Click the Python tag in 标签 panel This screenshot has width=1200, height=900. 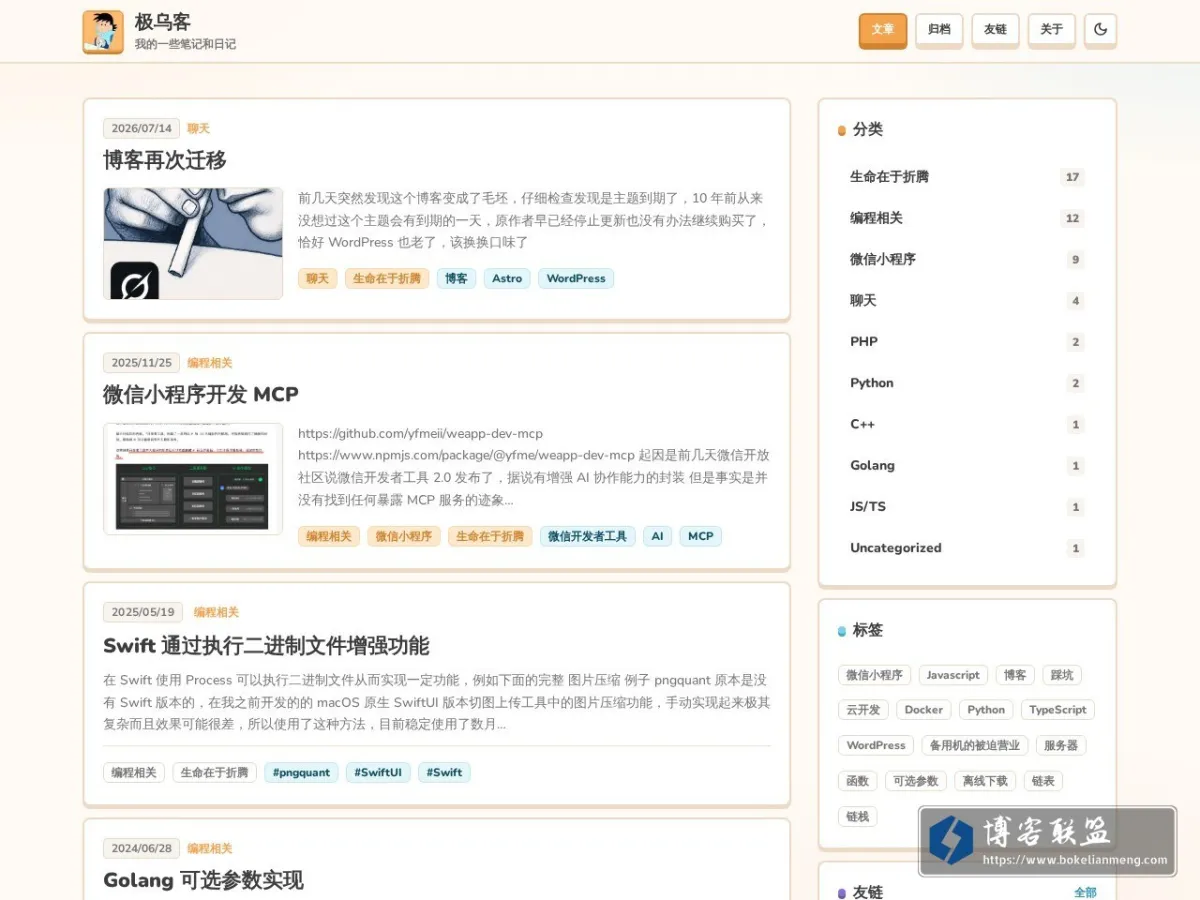[x=986, y=710]
